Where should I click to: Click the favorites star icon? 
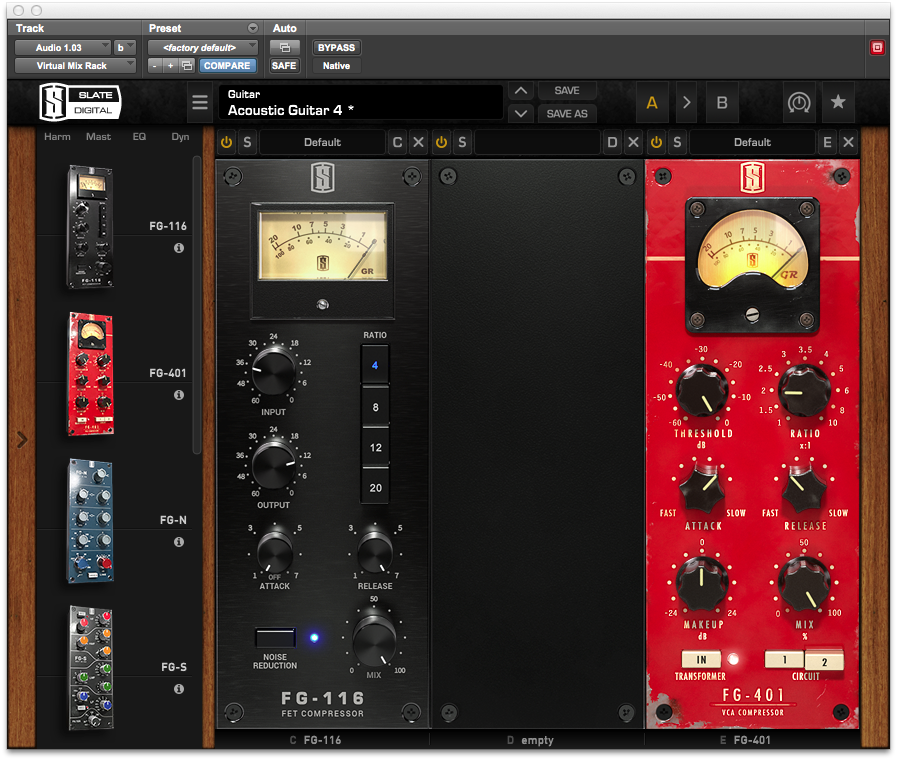pyautogui.click(x=838, y=102)
